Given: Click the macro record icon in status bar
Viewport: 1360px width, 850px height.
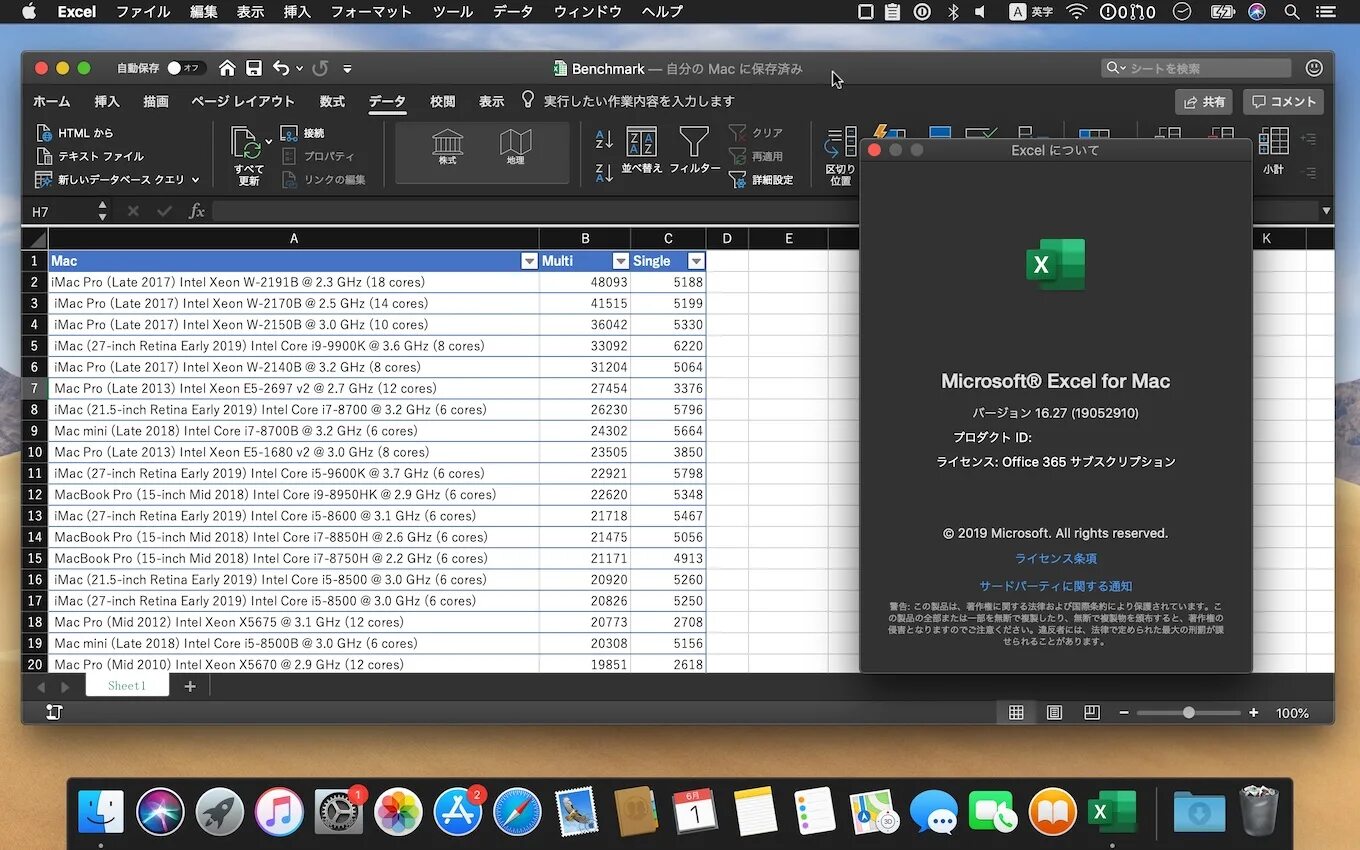Looking at the screenshot, I should (54, 712).
